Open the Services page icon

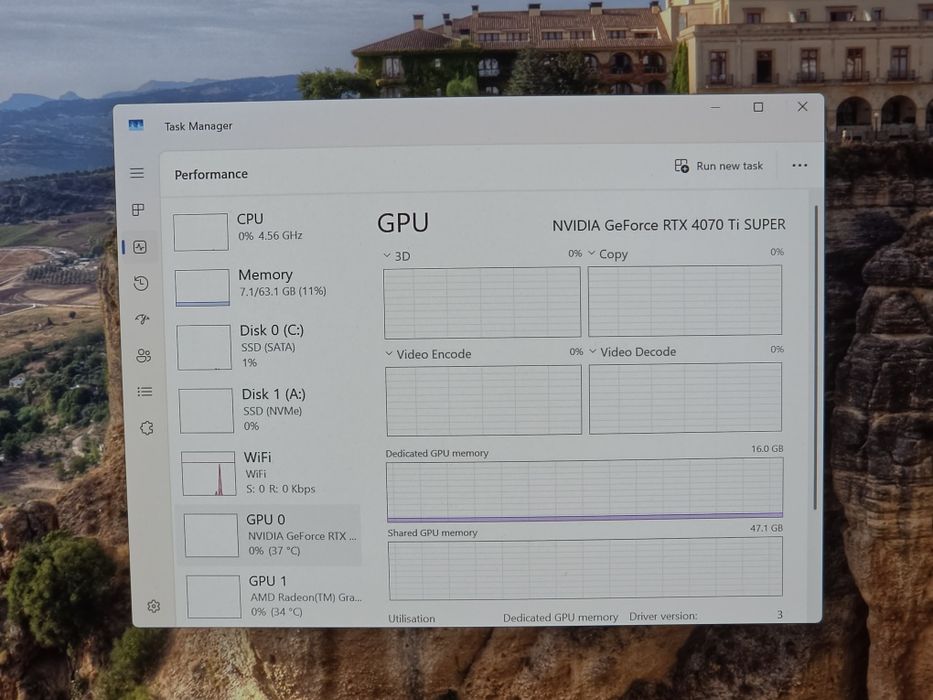pyautogui.click(x=147, y=428)
